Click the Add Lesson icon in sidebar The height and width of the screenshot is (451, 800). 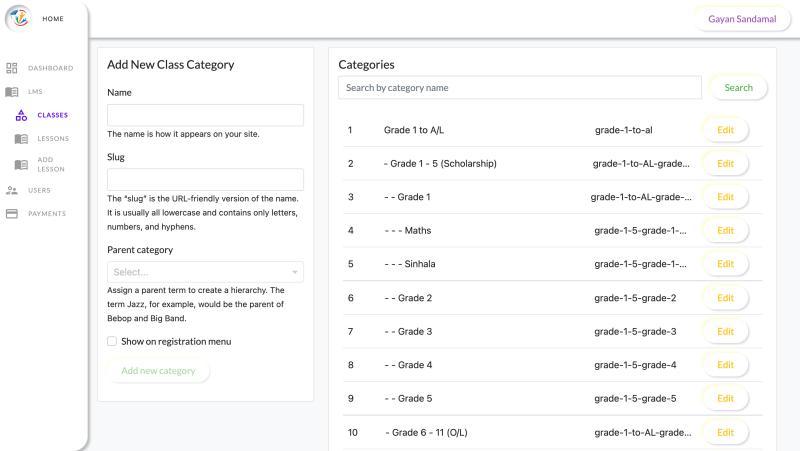tap(21, 164)
